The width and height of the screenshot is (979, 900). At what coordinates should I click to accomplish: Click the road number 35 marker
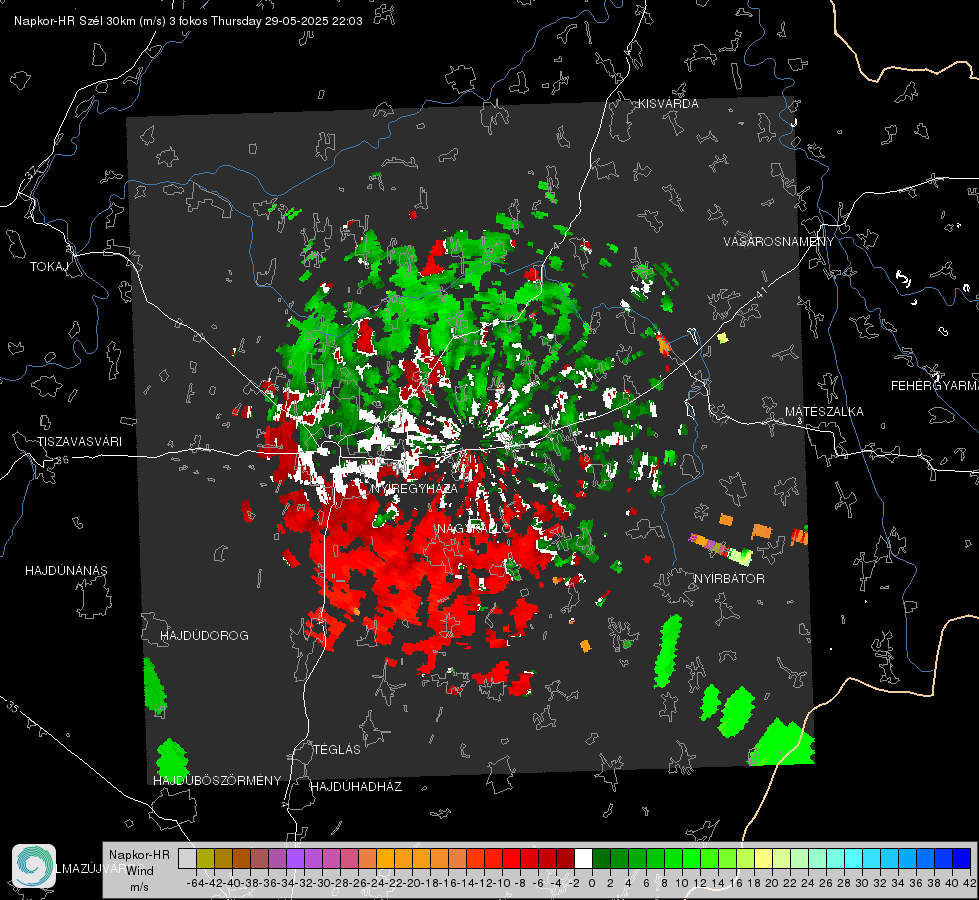pos(12,707)
